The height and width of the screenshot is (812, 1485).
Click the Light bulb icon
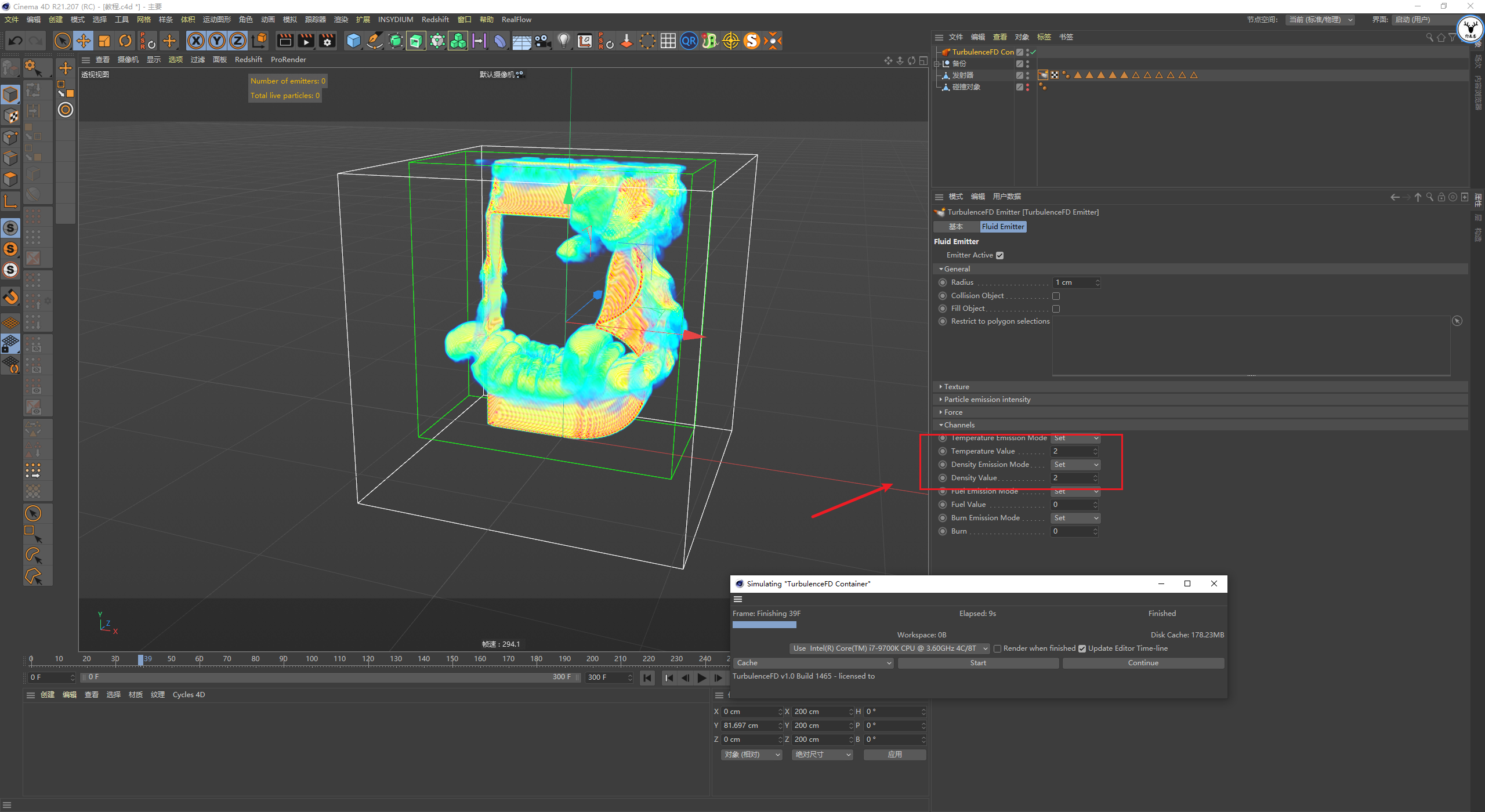click(563, 41)
